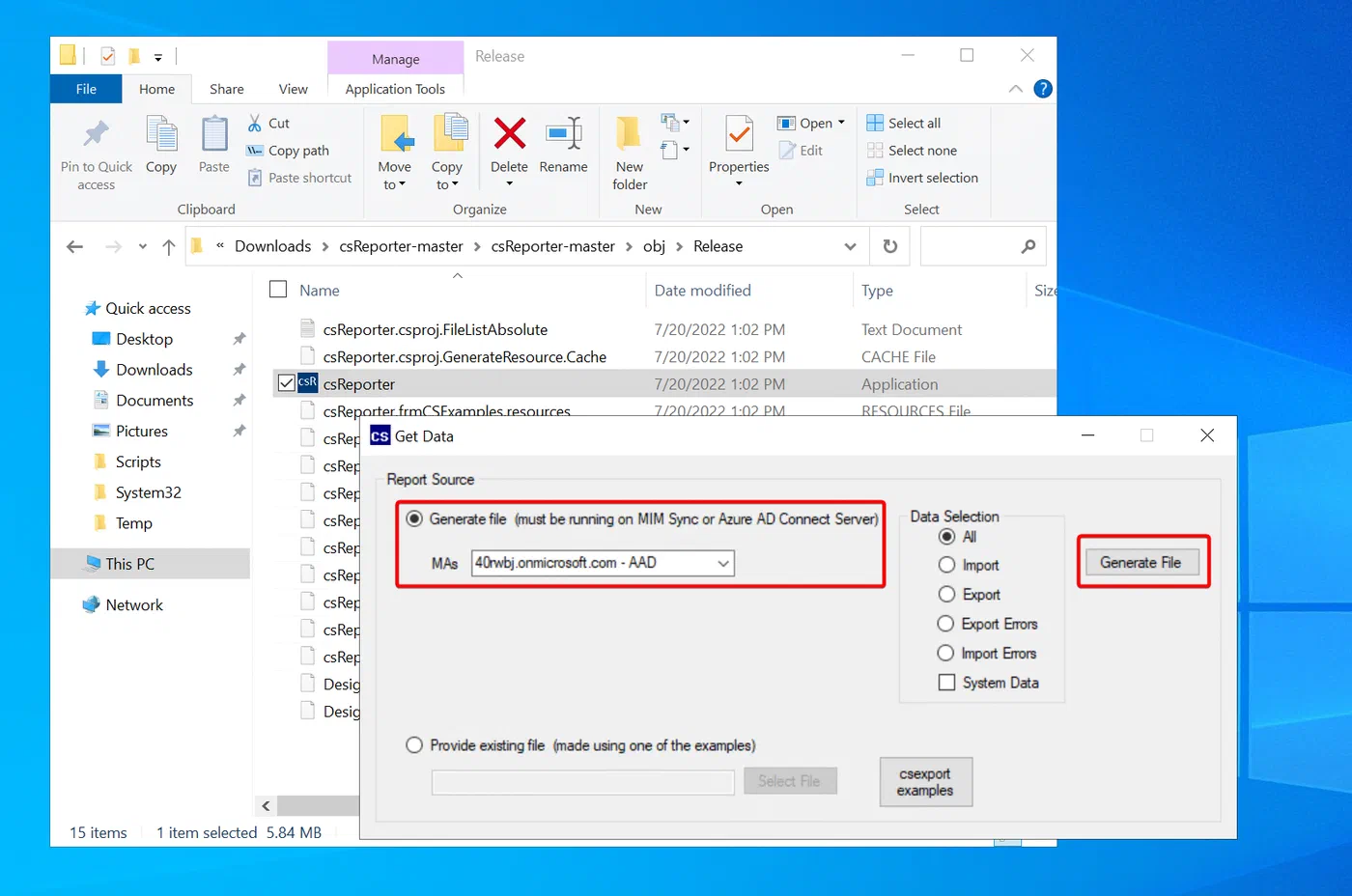1352x896 pixels.
Task: Click Select all in ribbon
Action: coord(904,123)
